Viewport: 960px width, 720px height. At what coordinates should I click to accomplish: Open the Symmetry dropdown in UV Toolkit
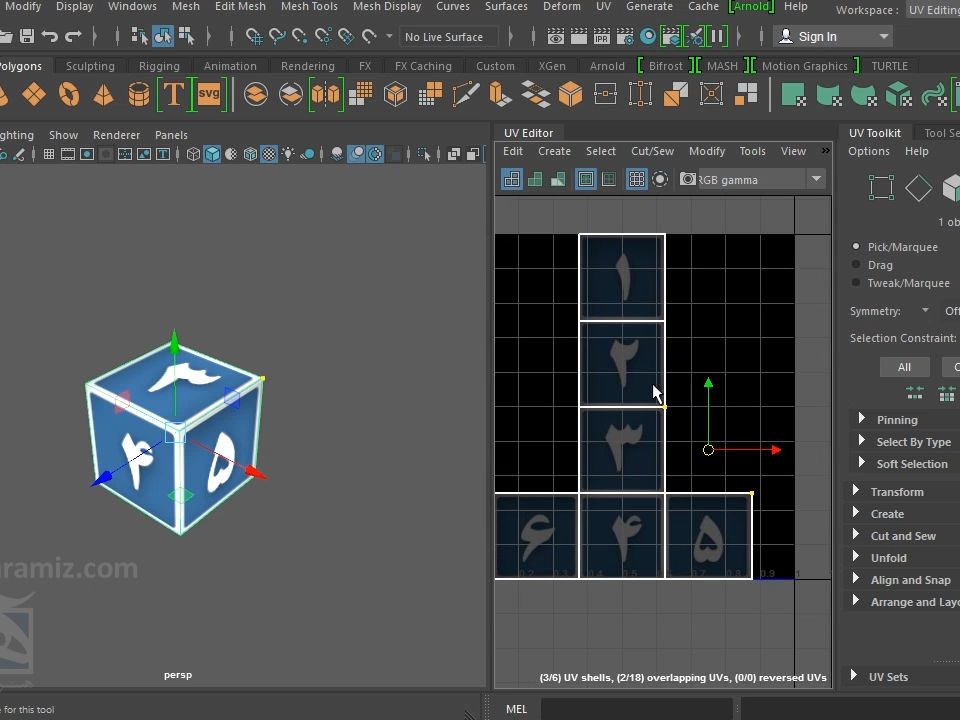[x=925, y=310]
